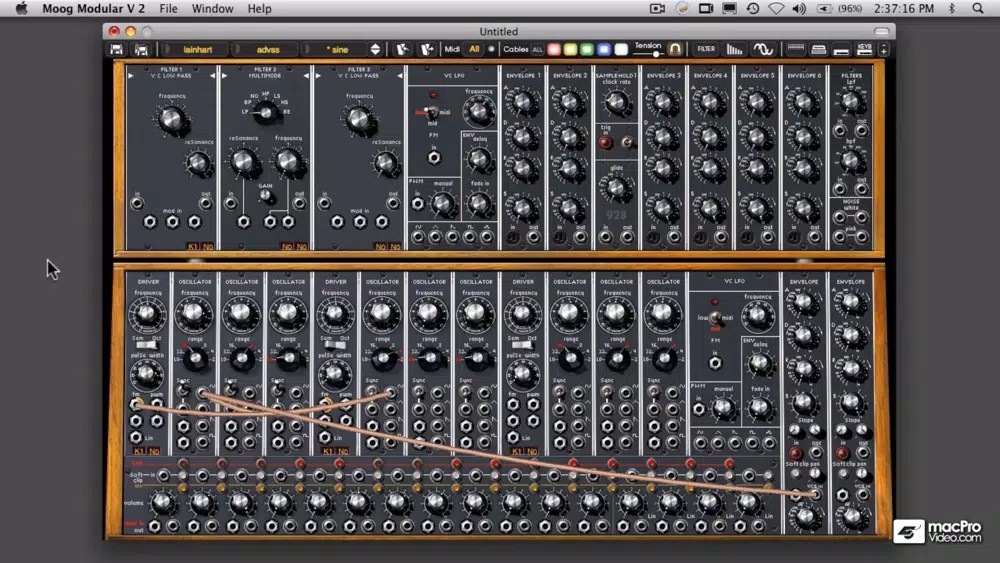
Task: Toggle second Driver Sem/Oct switch
Action: [x=334, y=345]
